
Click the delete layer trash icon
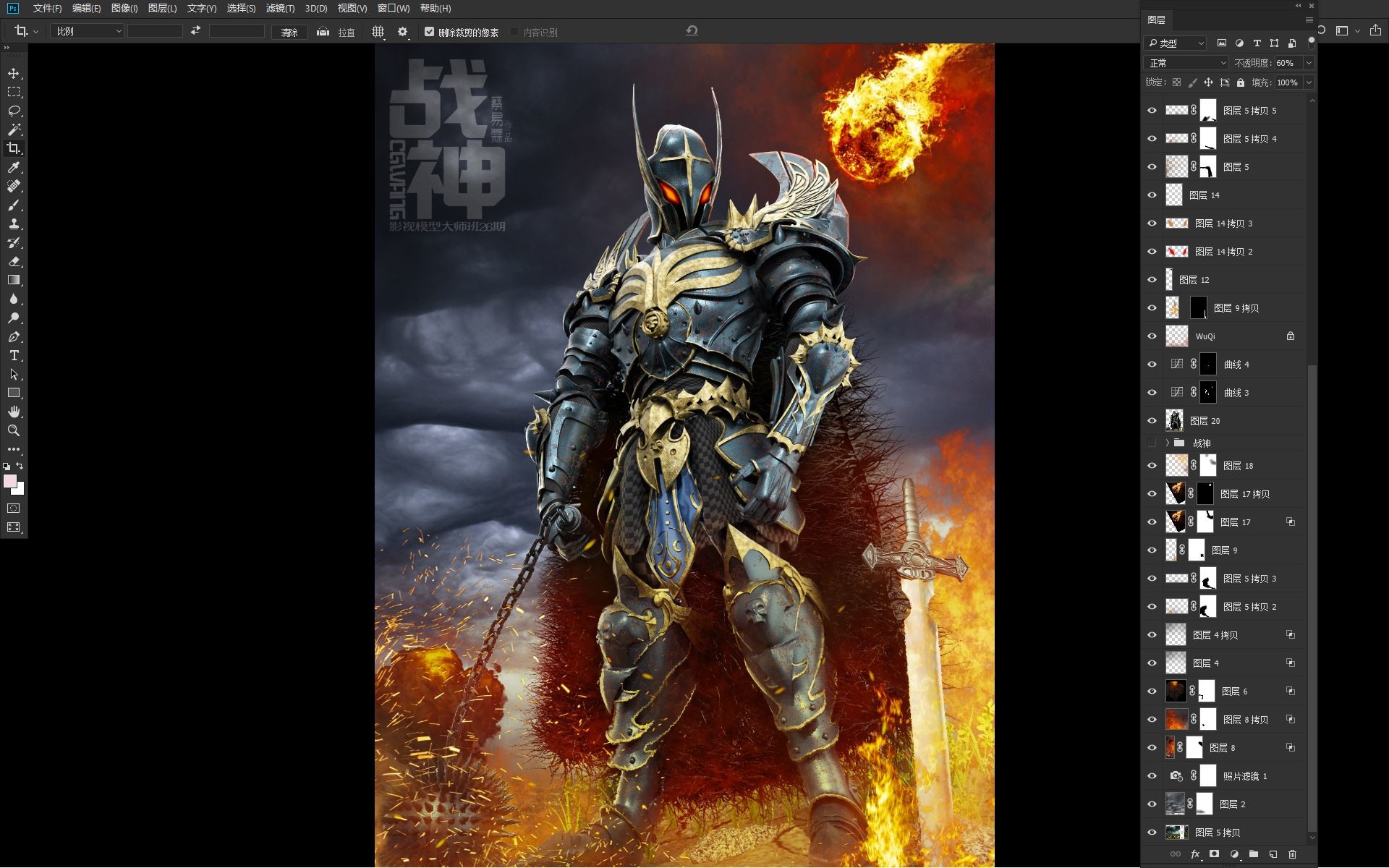pyautogui.click(x=1292, y=854)
